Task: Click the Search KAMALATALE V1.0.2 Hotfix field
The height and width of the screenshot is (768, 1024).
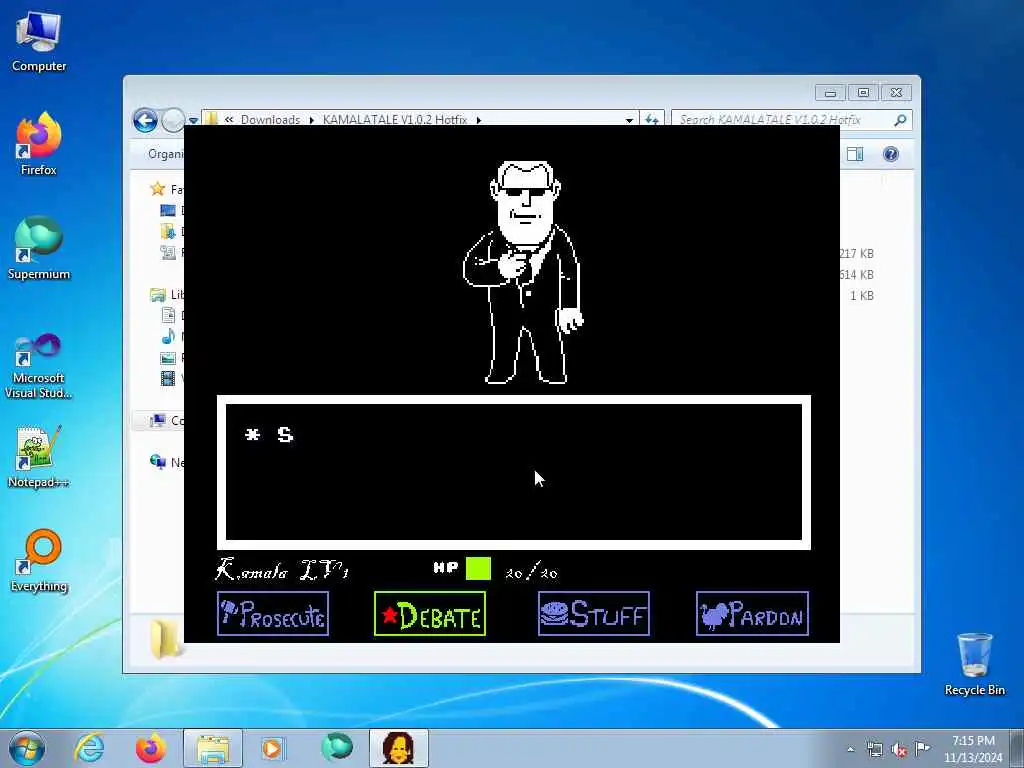Action: (792, 120)
